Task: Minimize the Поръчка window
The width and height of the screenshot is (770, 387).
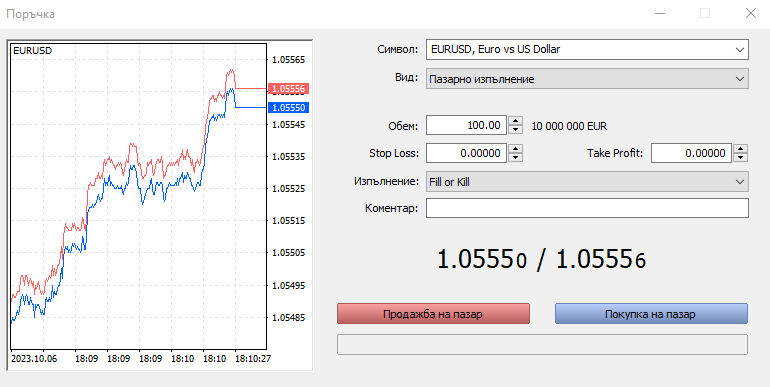Action: [660, 14]
